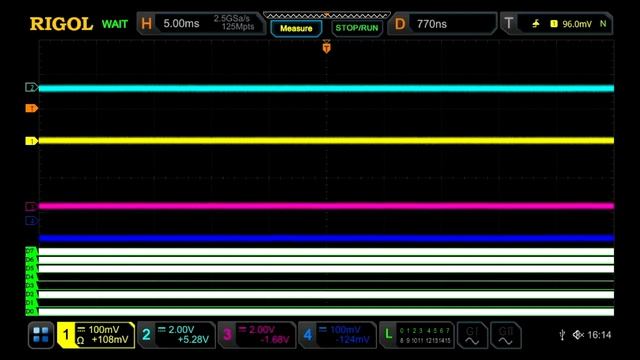
Task: Tap the trigger source channel 1 badge
Action: click(x=554, y=24)
